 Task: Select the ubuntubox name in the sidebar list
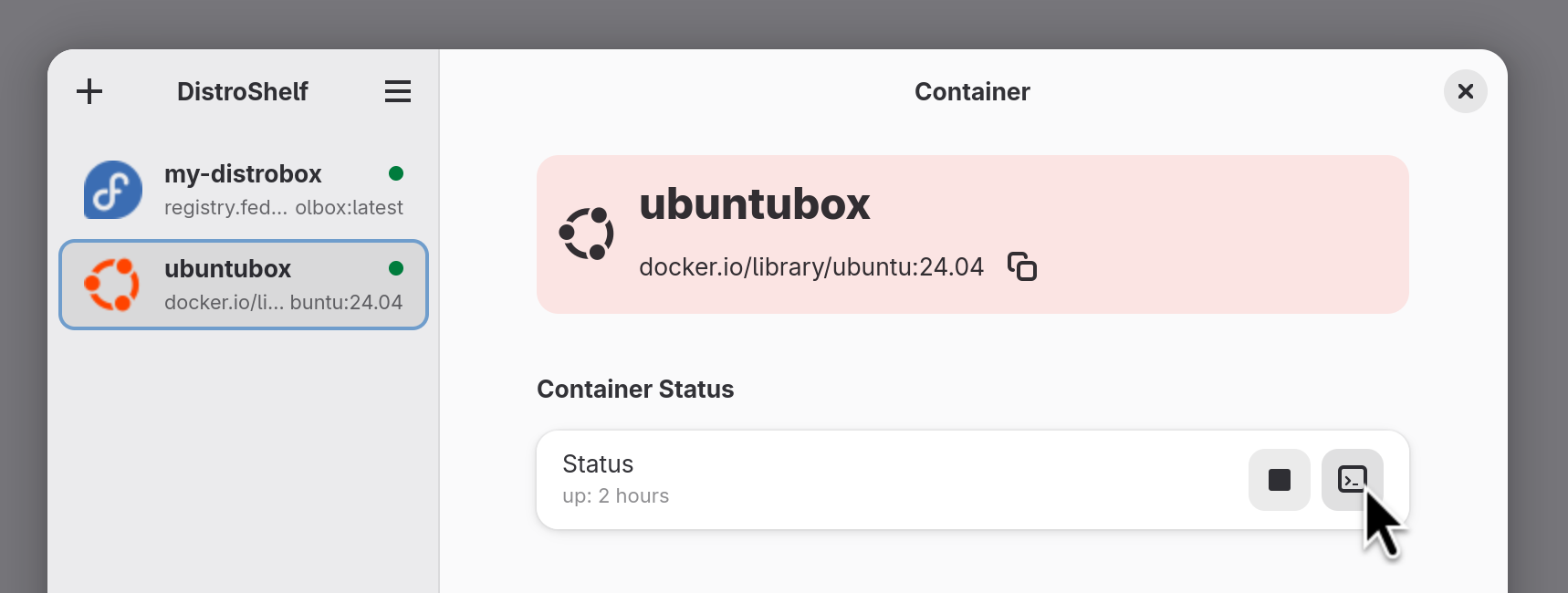[x=227, y=269]
